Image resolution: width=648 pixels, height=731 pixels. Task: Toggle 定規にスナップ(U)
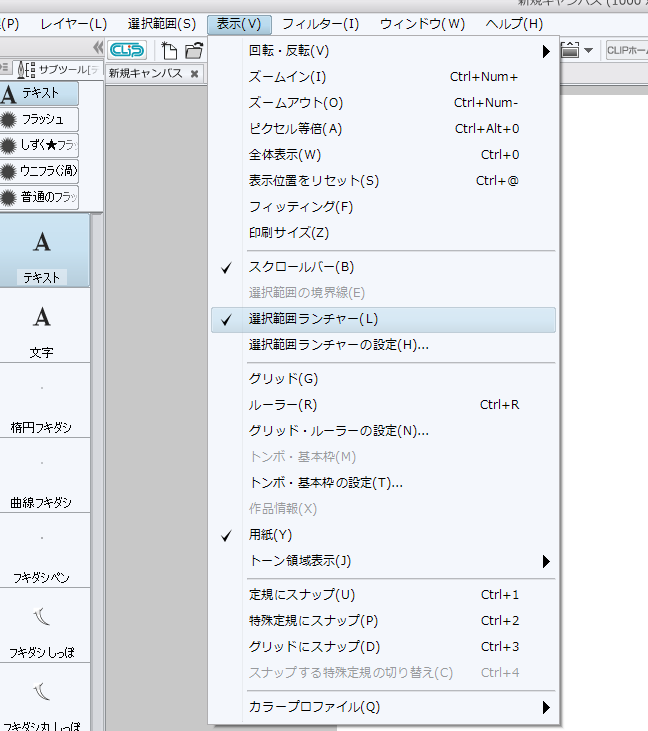(x=383, y=594)
